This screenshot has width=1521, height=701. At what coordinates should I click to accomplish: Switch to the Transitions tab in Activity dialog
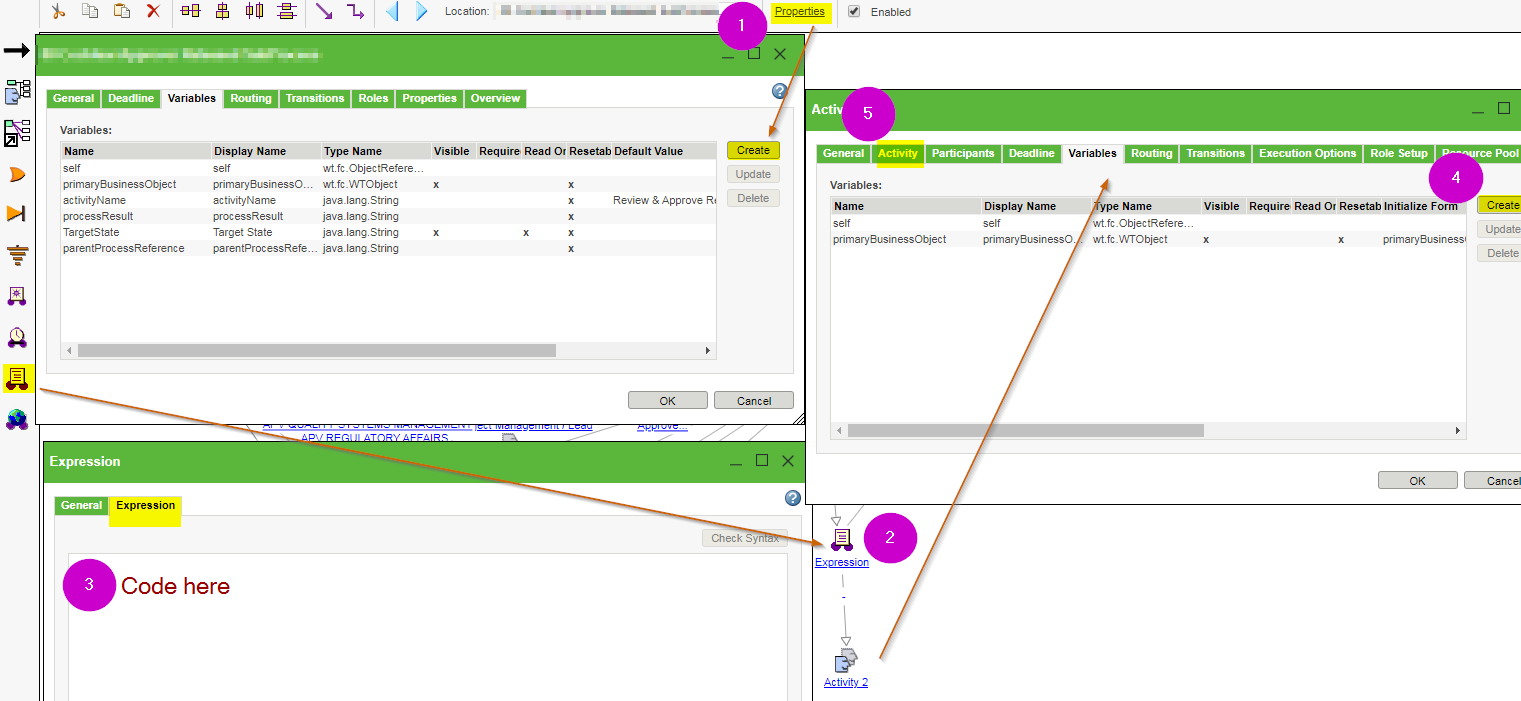(x=1215, y=153)
